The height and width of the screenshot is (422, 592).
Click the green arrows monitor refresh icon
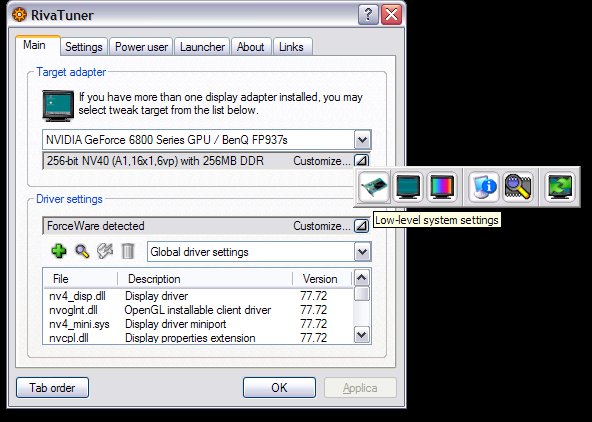click(560, 186)
